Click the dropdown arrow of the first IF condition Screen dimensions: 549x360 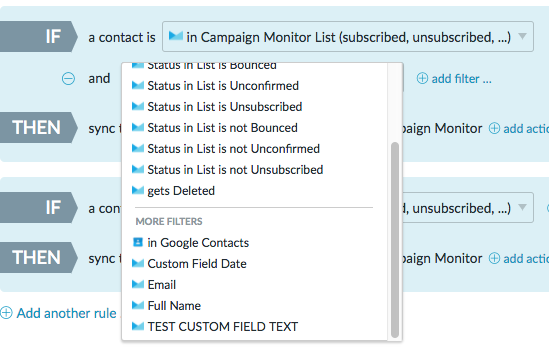(x=522, y=36)
